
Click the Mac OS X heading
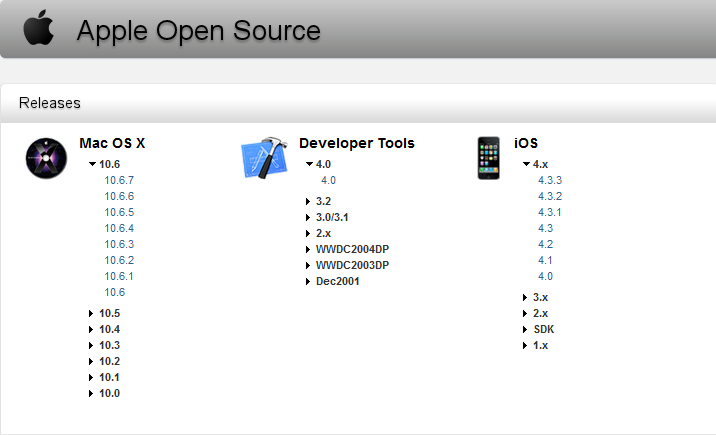(x=112, y=143)
